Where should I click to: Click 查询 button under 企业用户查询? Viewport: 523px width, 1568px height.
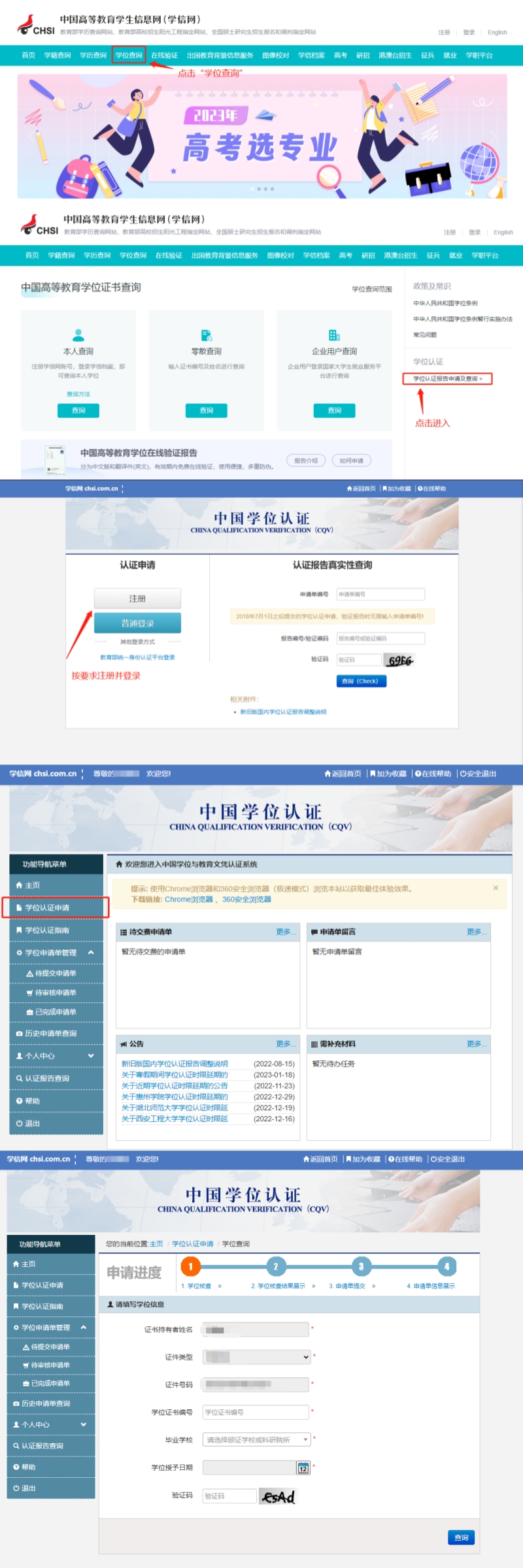tap(334, 410)
